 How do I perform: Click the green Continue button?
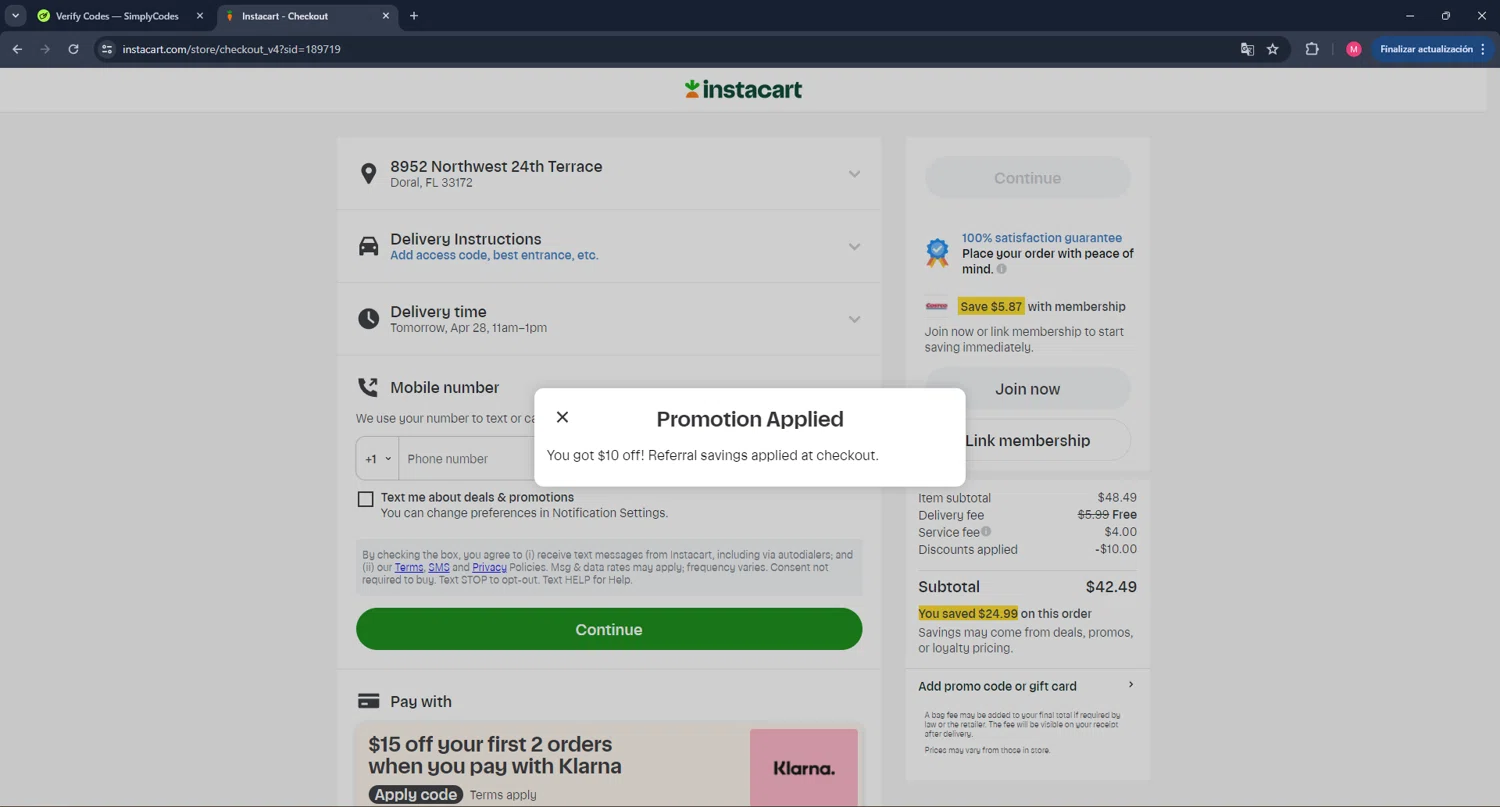[x=609, y=629]
